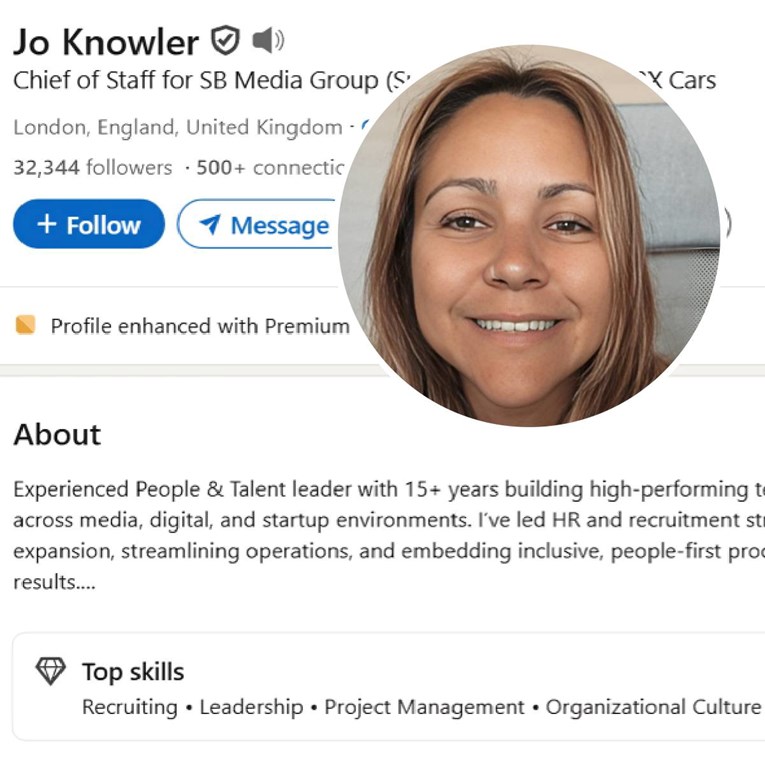Screen dimensions: 765x765
Task: Click the paper plane Message icon
Action: tap(210, 224)
